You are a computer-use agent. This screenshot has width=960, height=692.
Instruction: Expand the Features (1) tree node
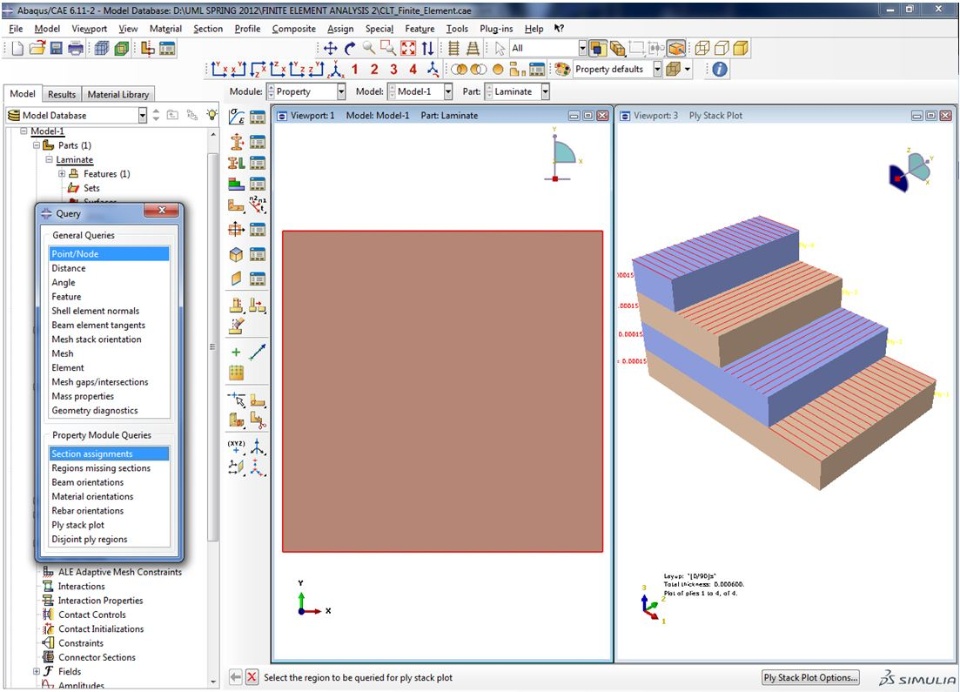tap(62, 174)
